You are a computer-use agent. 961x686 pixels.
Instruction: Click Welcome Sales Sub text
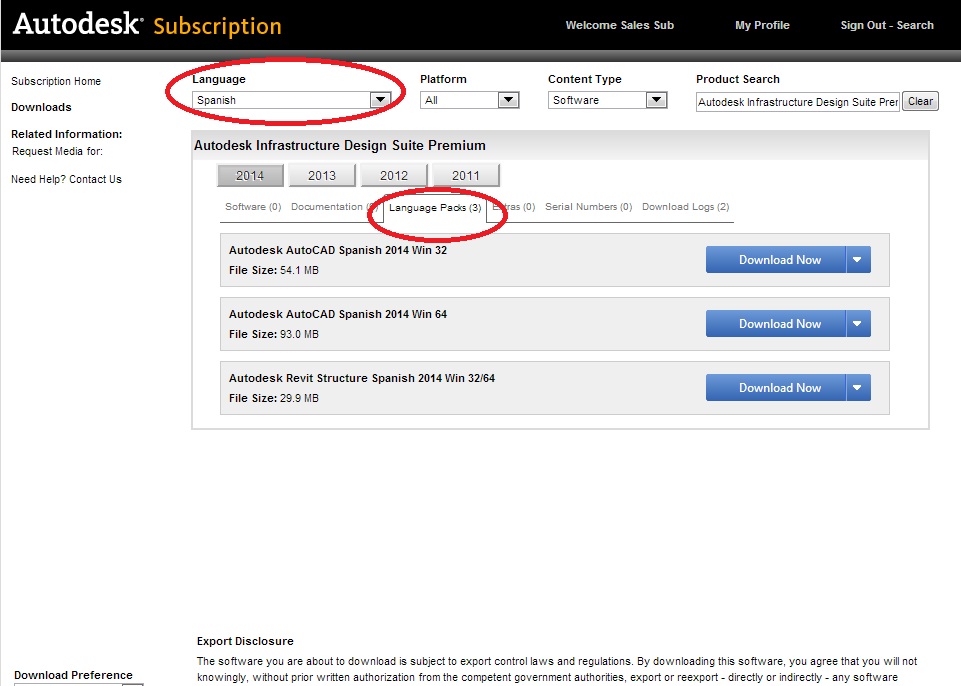[620, 25]
